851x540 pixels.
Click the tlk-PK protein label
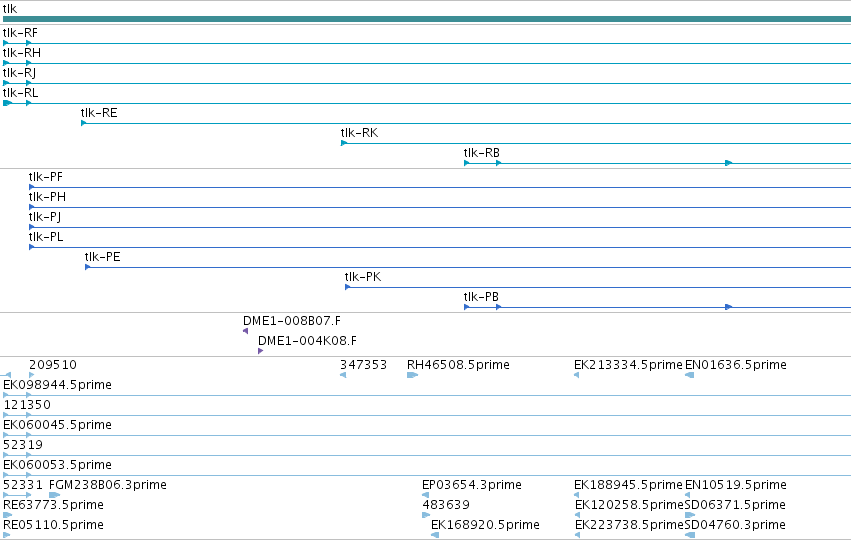[x=363, y=278]
